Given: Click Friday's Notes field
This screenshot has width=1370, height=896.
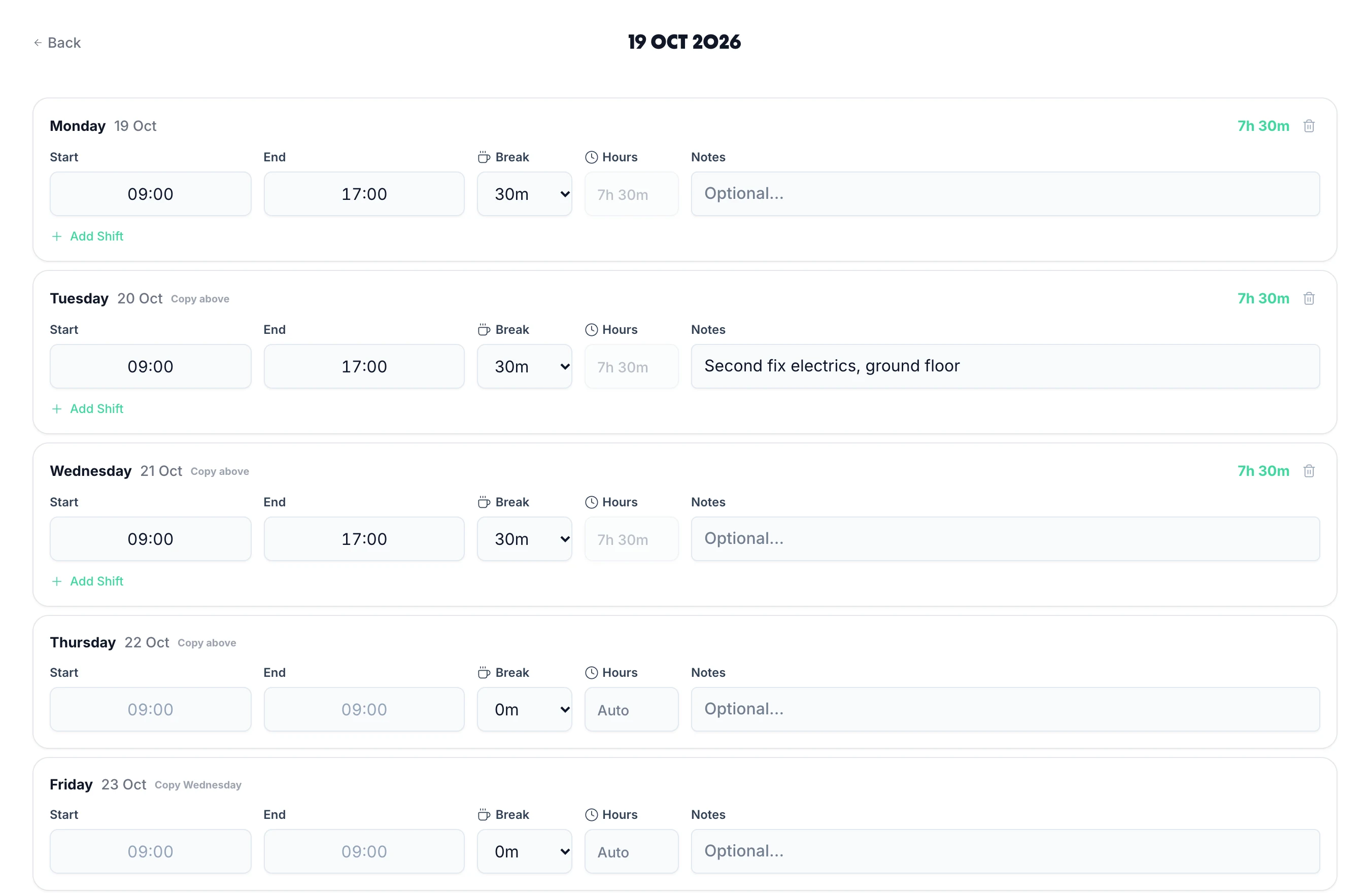Looking at the screenshot, I should tap(1005, 852).
